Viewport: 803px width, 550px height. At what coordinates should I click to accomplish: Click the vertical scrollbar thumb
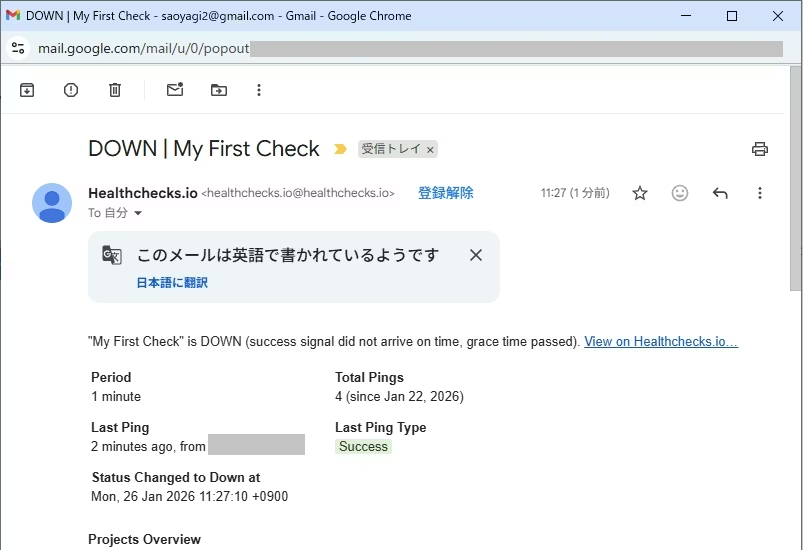click(x=795, y=179)
